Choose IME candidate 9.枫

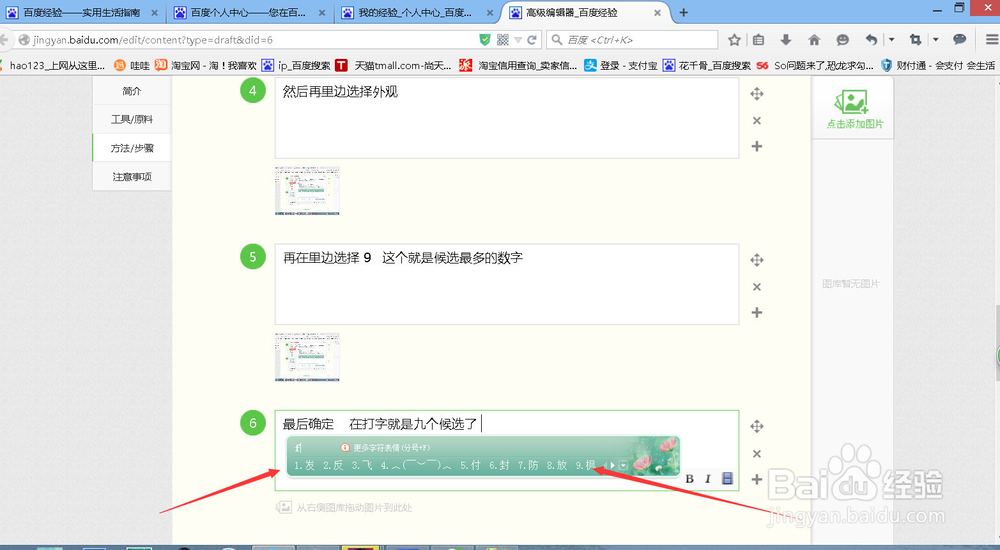point(585,465)
